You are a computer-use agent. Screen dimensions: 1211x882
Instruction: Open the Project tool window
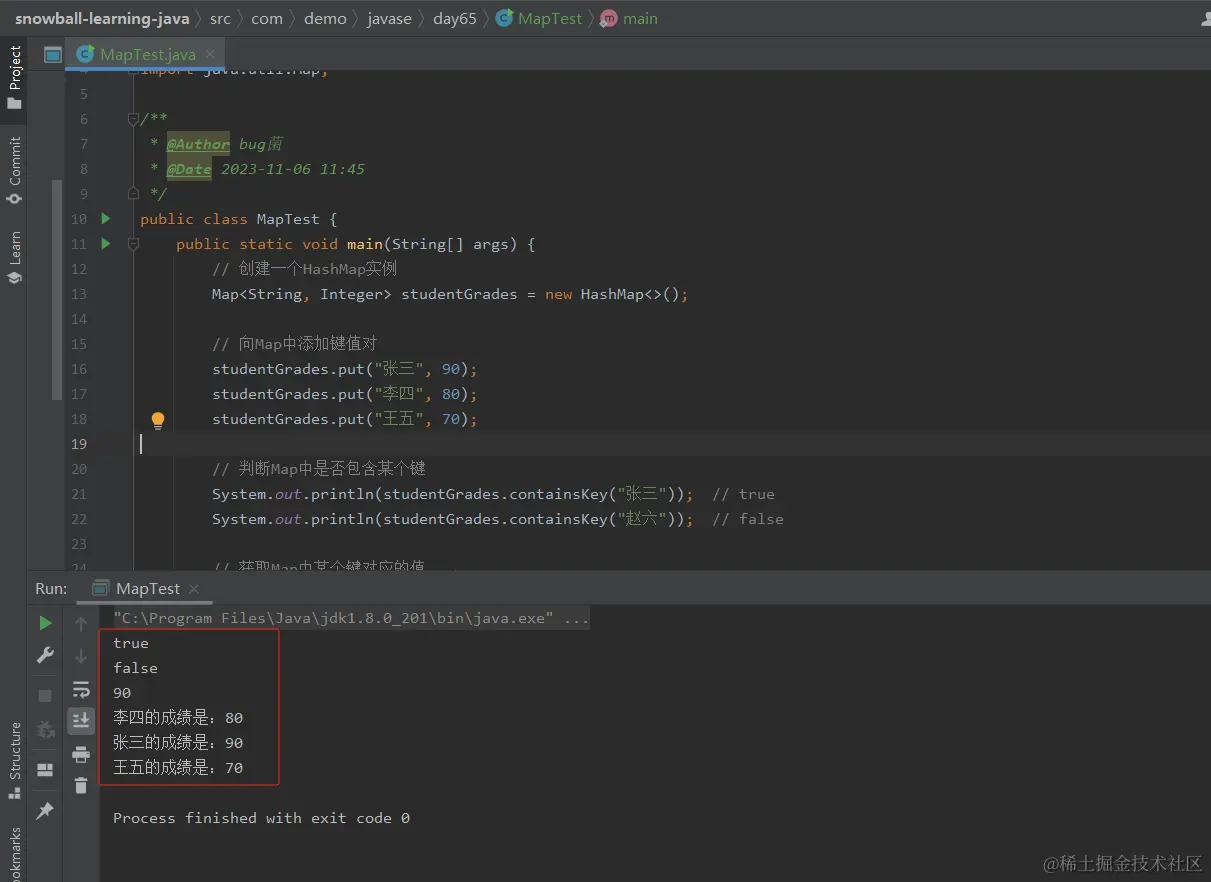point(14,77)
